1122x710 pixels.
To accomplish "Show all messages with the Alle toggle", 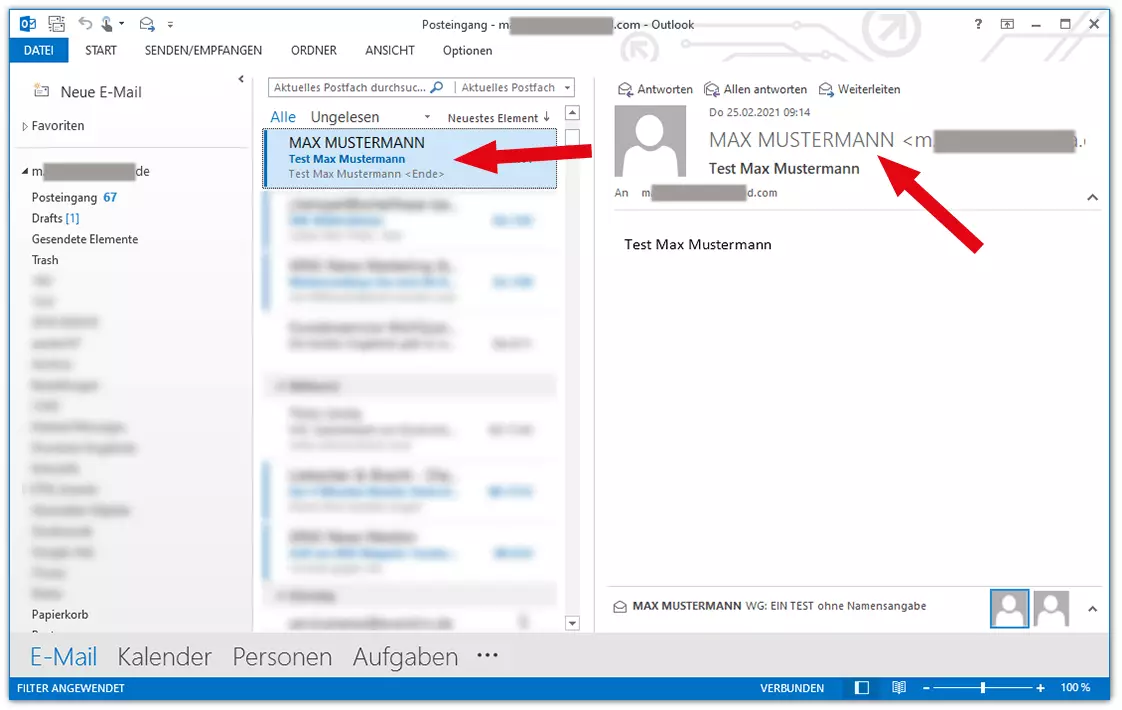I will (x=282, y=116).
